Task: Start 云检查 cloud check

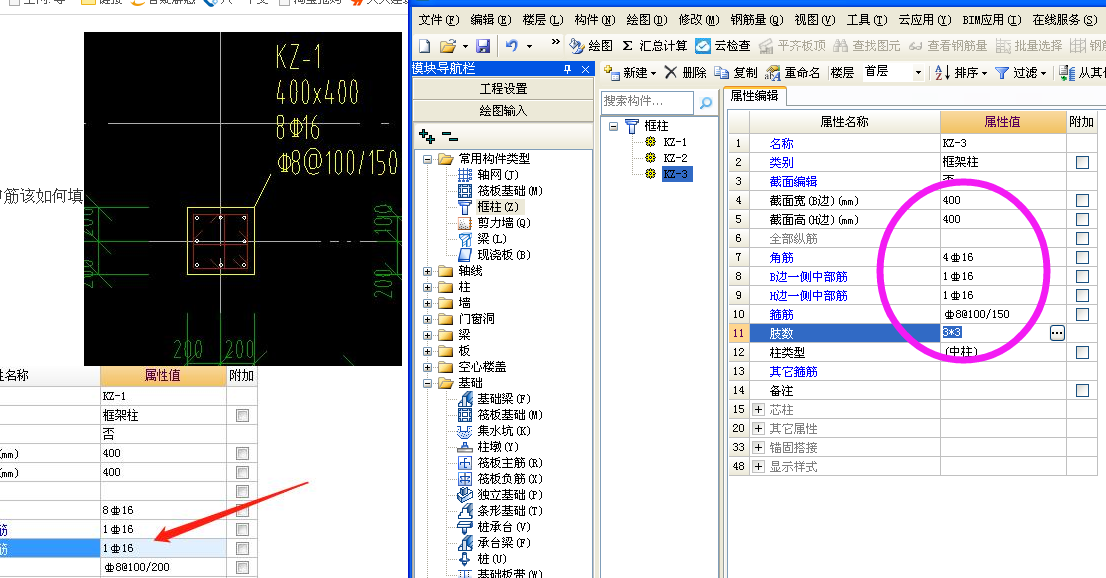Action: [722, 46]
